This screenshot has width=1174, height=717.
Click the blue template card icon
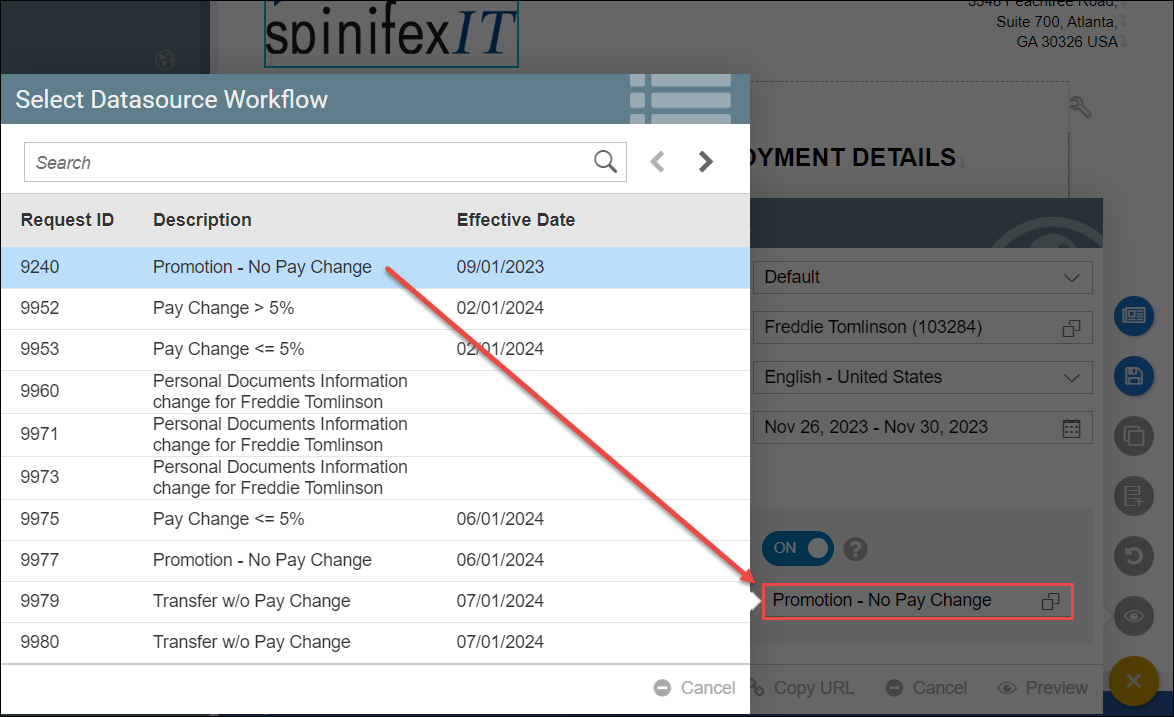pos(1133,316)
